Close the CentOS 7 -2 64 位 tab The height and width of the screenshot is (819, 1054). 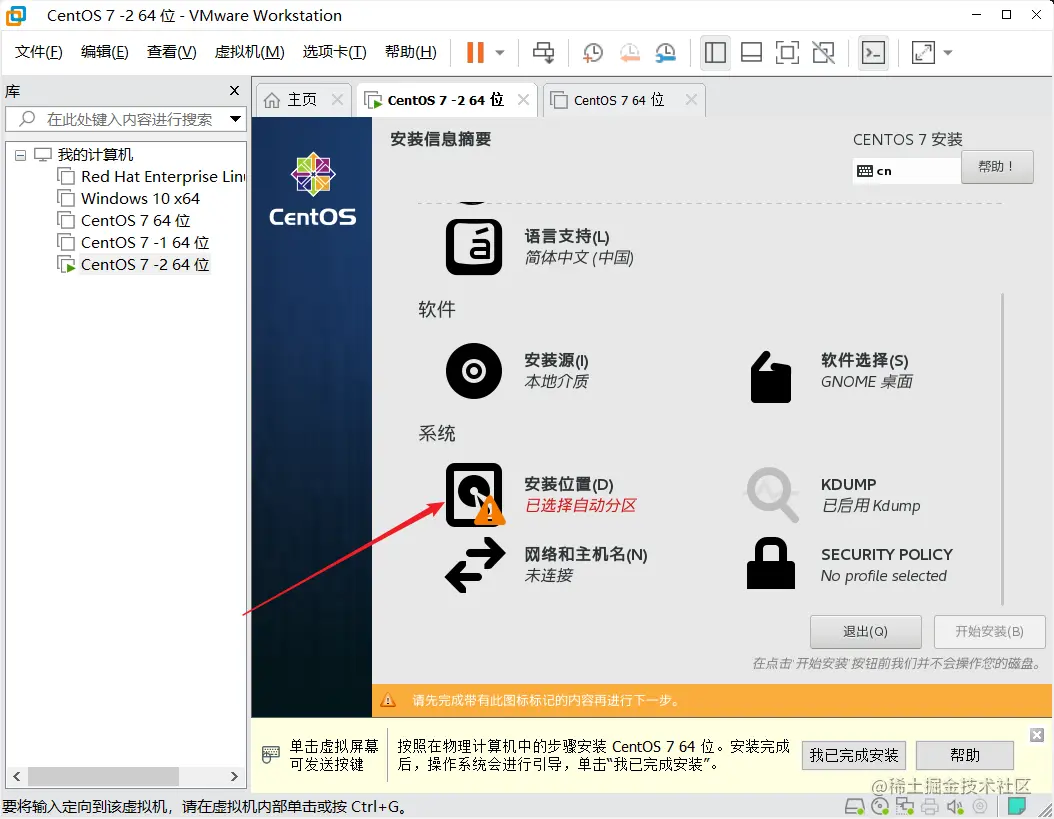click(x=524, y=100)
